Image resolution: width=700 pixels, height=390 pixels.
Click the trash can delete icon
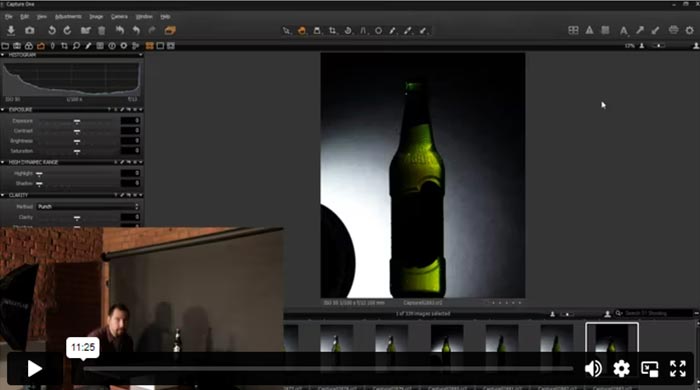click(102, 30)
